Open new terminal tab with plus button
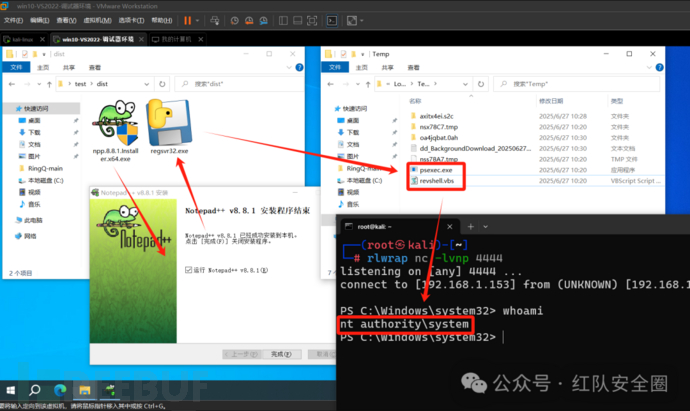Image resolution: width=690 pixels, height=411 pixels. (470, 227)
